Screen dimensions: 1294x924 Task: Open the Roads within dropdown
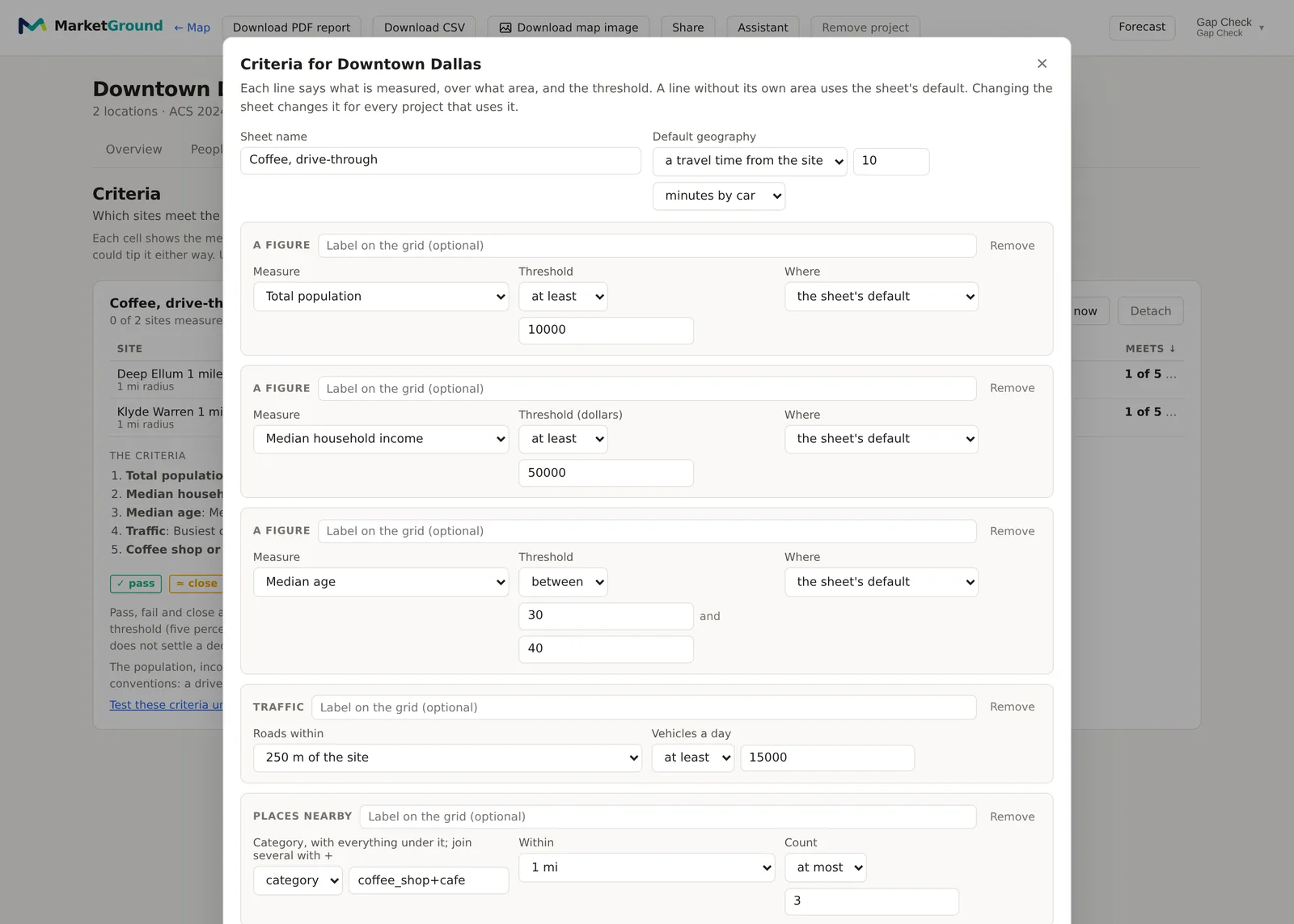pyautogui.click(x=447, y=757)
